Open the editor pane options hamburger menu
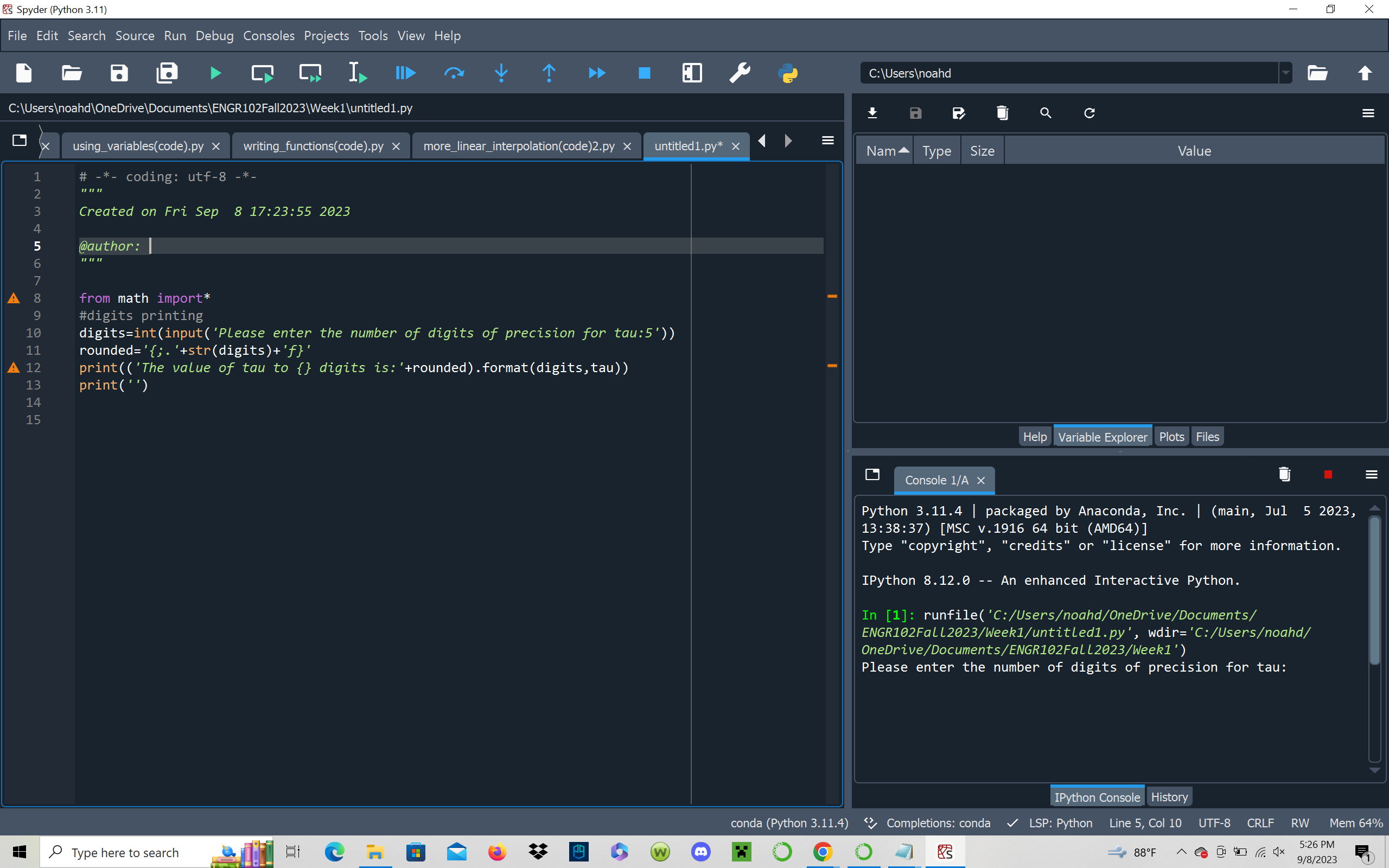The width and height of the screenshot is (1389, 868). point(827,141)
